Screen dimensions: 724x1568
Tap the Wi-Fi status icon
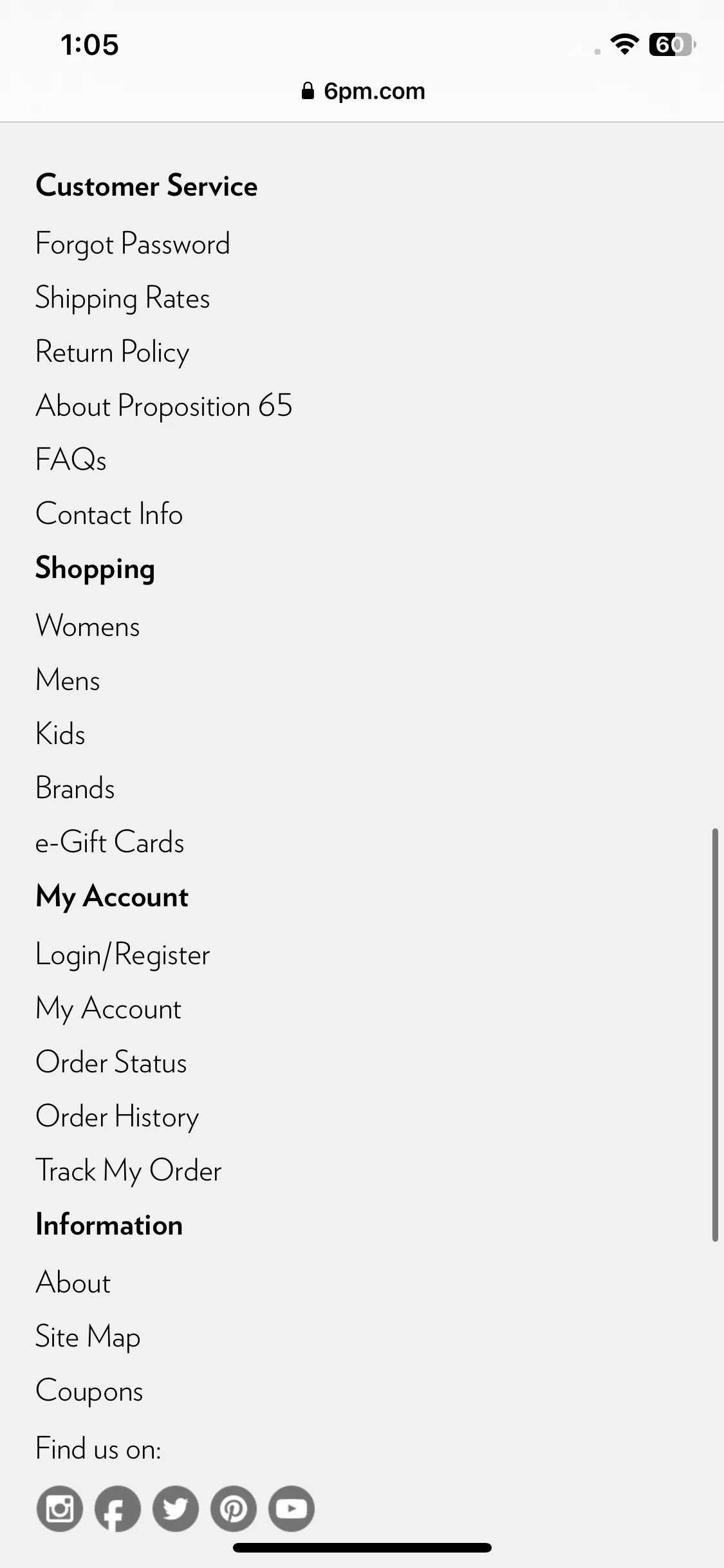[624, 44]
